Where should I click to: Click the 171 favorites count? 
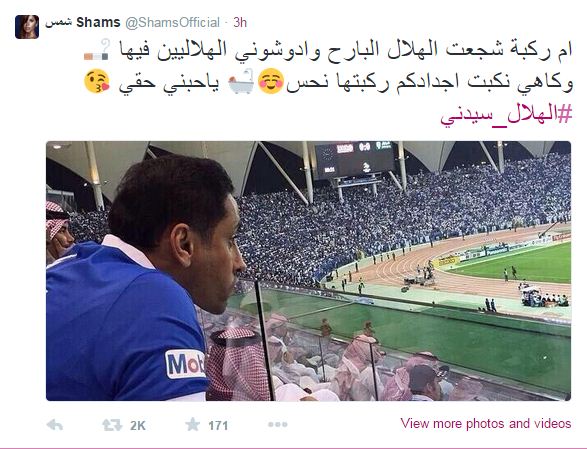(x=218, y=425)
